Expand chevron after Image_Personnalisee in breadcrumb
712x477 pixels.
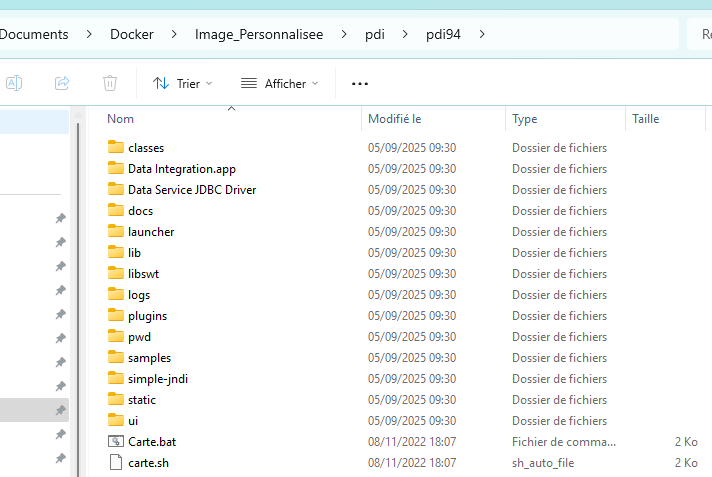344,35
